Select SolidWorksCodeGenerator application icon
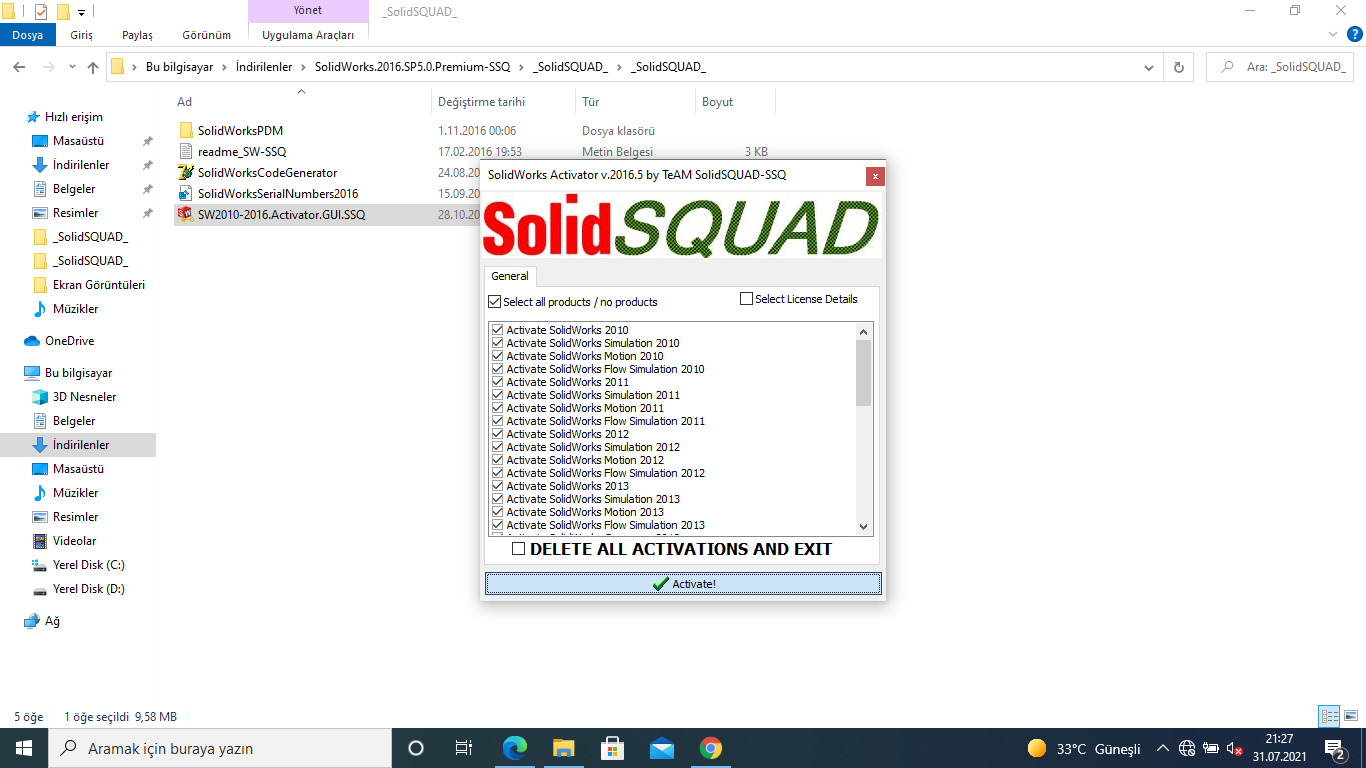This screenshot has width=1366, height=768. [x=186, y=173]
